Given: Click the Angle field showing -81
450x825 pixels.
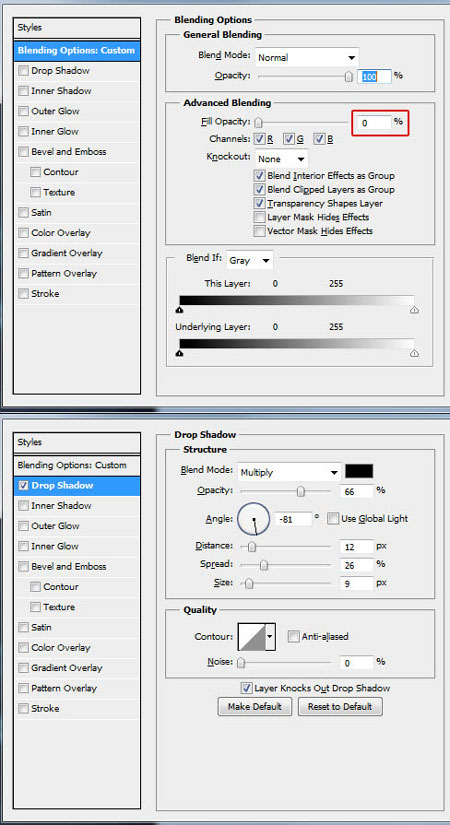Looking at the screenshot, I should (293, 519).
